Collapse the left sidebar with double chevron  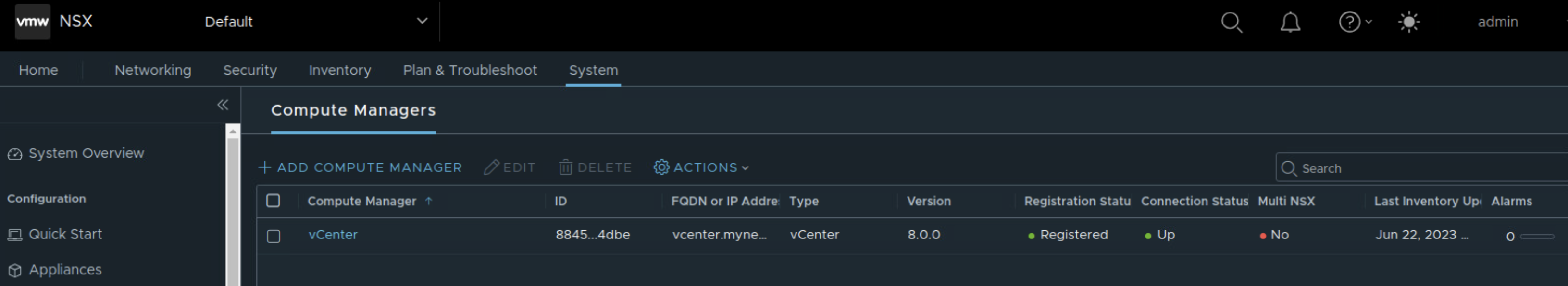[x=223, y=105]
